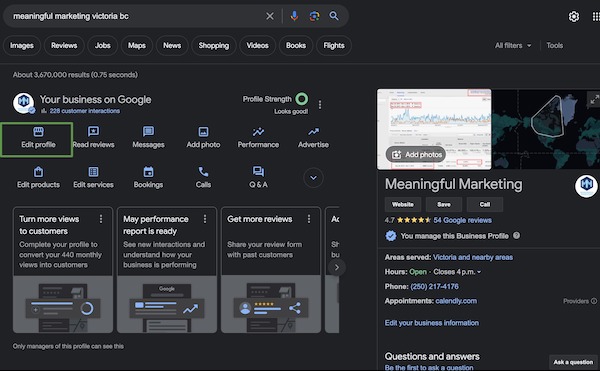Open Calls
Screen dimensions: 600x371
pyautogui.click(x=203, y=178)
